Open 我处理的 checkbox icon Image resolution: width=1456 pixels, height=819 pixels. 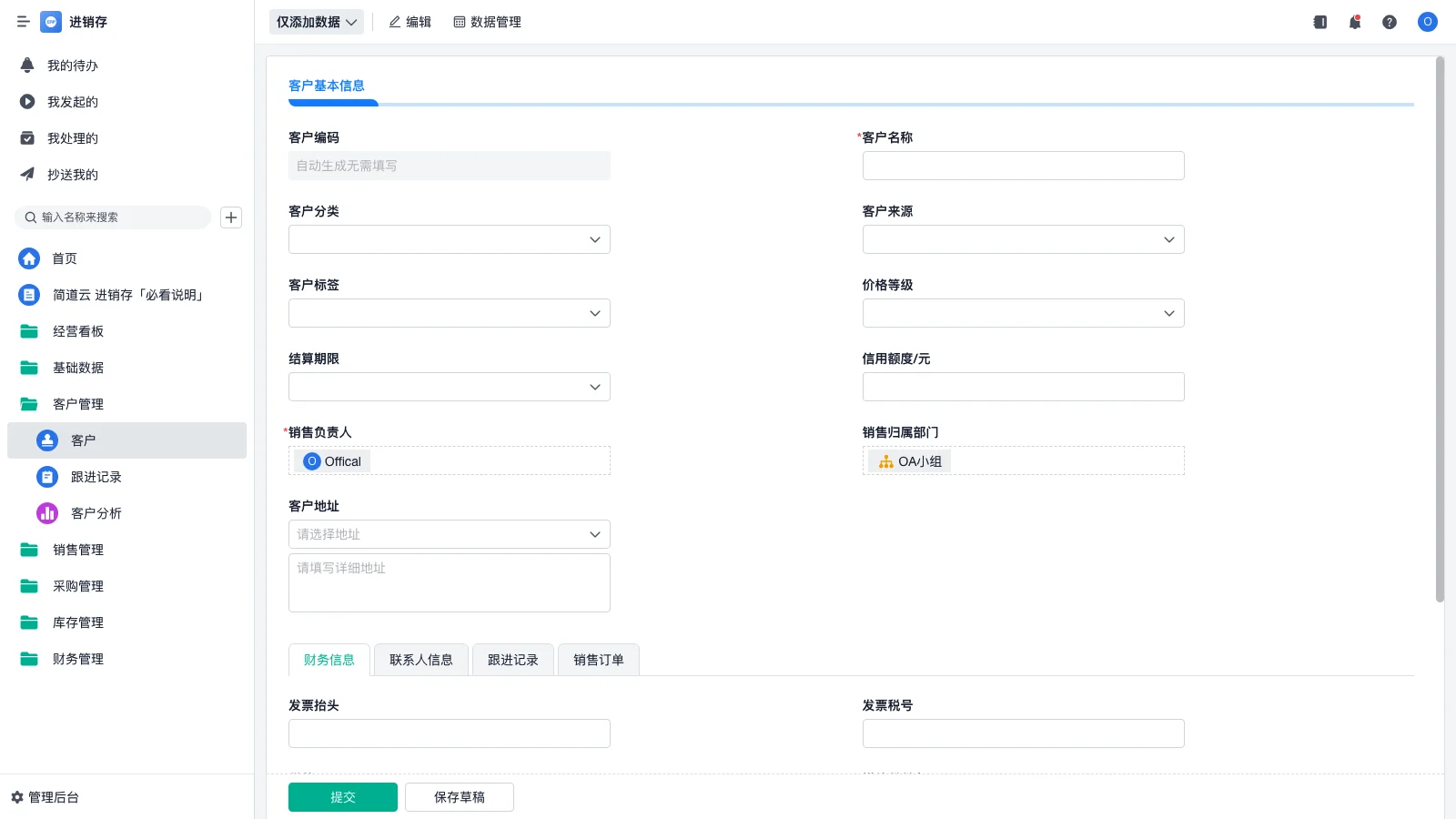(27, 138)
